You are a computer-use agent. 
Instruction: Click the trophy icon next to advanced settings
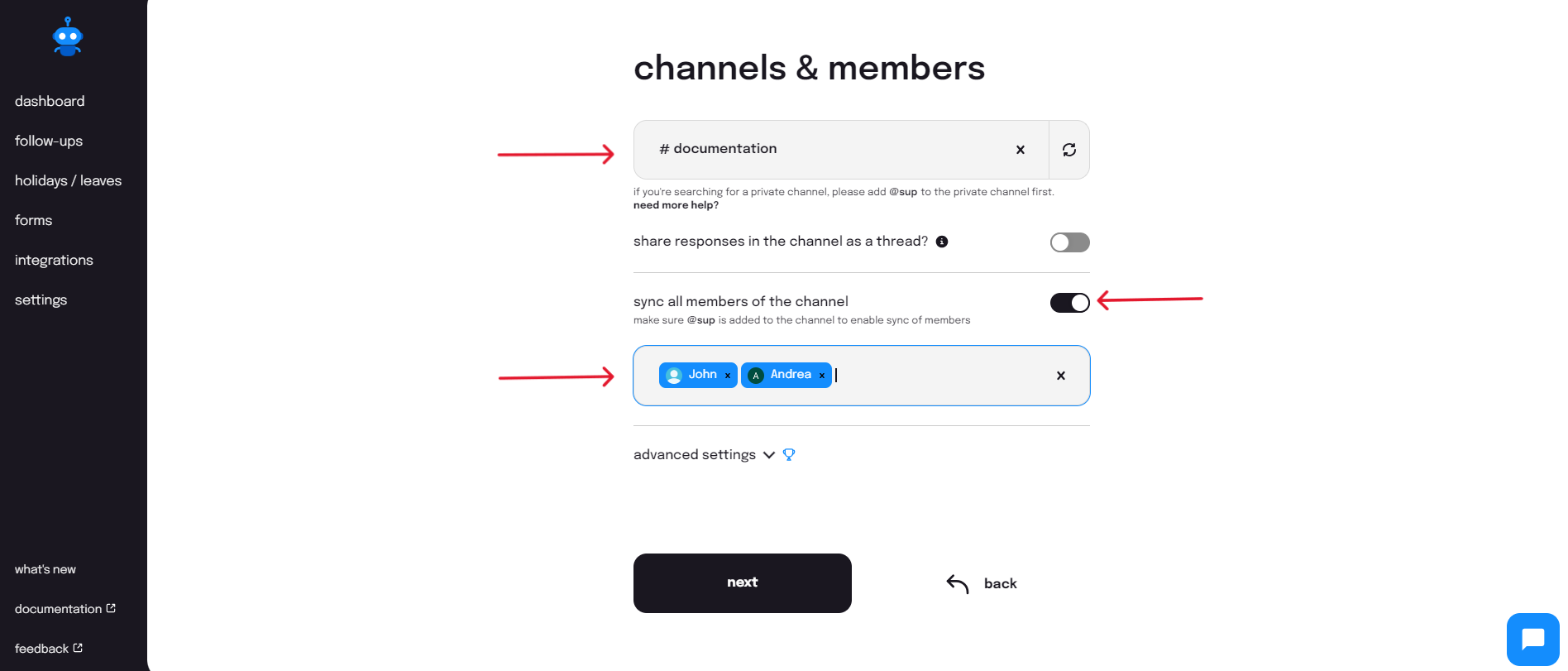pos(789,454)
